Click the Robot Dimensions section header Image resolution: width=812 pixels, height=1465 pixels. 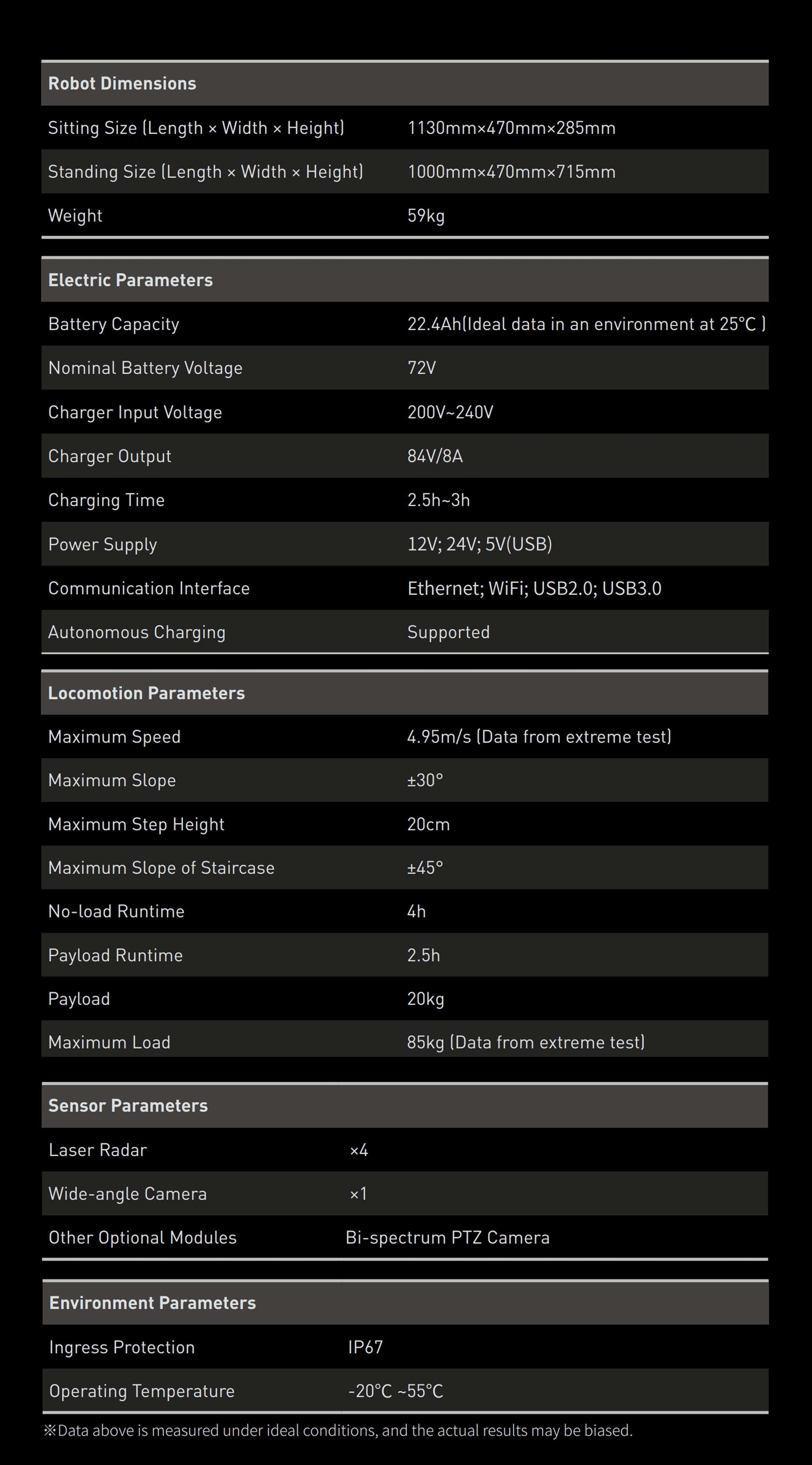(122, 84)
